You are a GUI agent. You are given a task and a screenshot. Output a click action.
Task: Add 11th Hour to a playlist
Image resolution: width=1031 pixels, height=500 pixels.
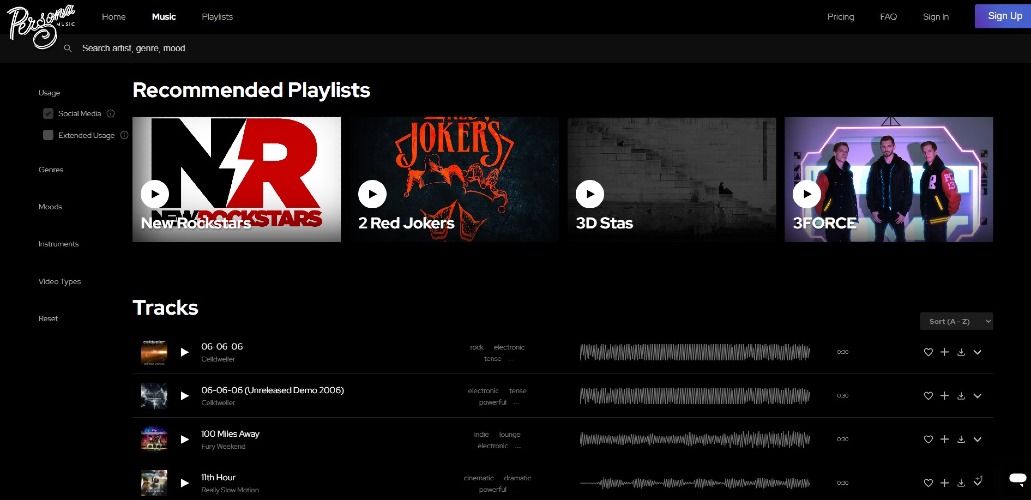click(944, 483)
